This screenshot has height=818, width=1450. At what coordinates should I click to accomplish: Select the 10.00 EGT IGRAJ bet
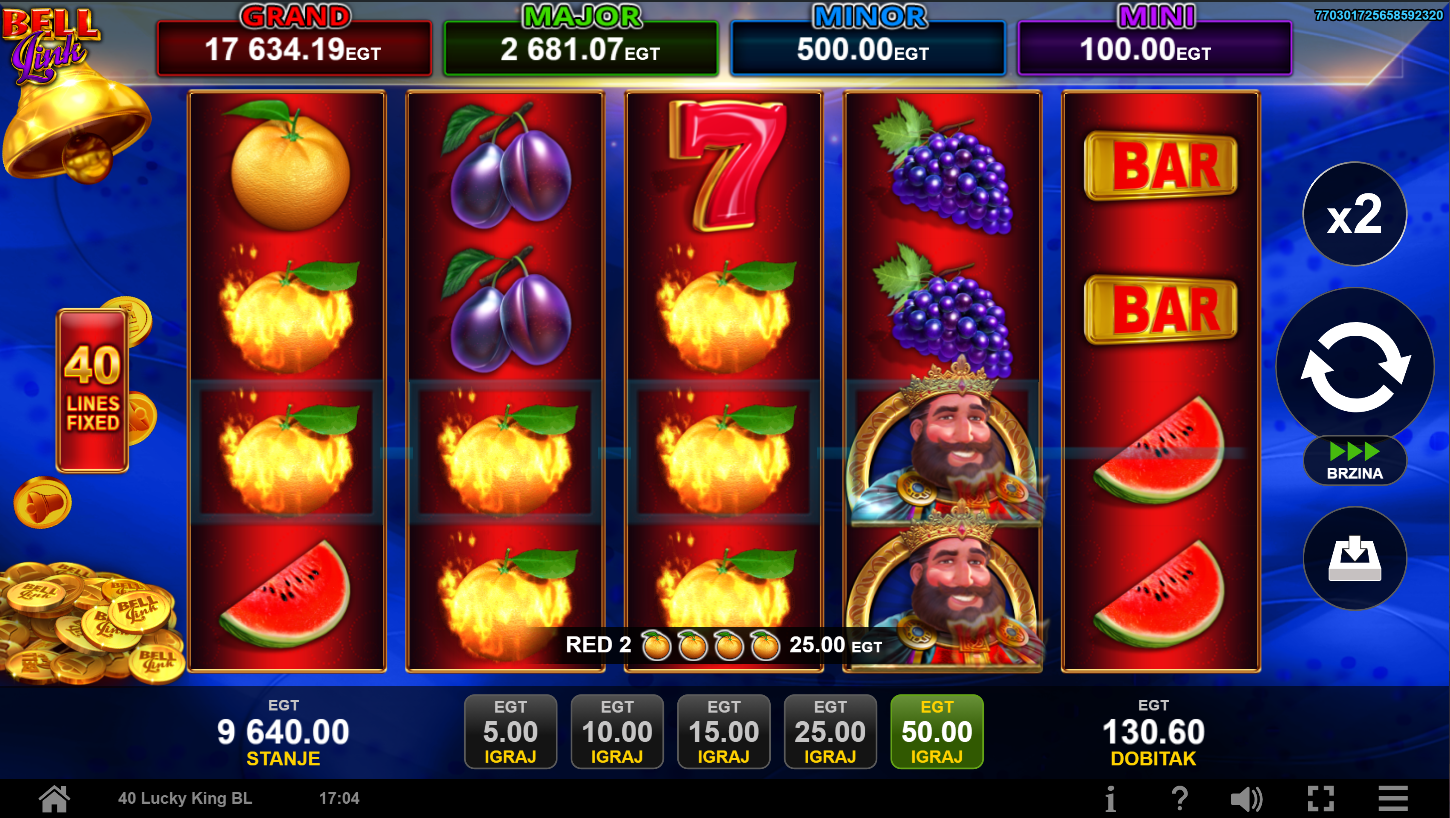pos(617,732)
